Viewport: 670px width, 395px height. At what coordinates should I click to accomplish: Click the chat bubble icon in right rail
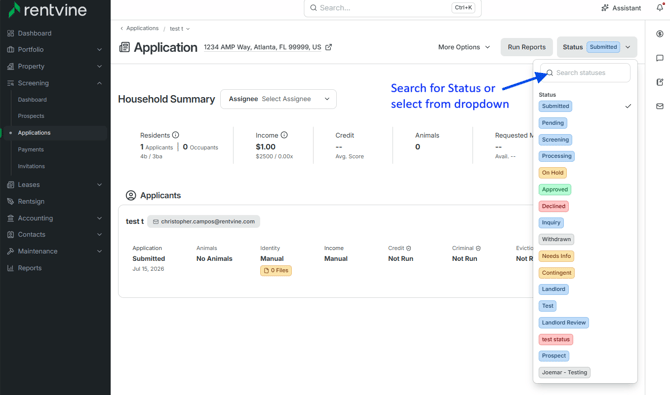[660, 58]
